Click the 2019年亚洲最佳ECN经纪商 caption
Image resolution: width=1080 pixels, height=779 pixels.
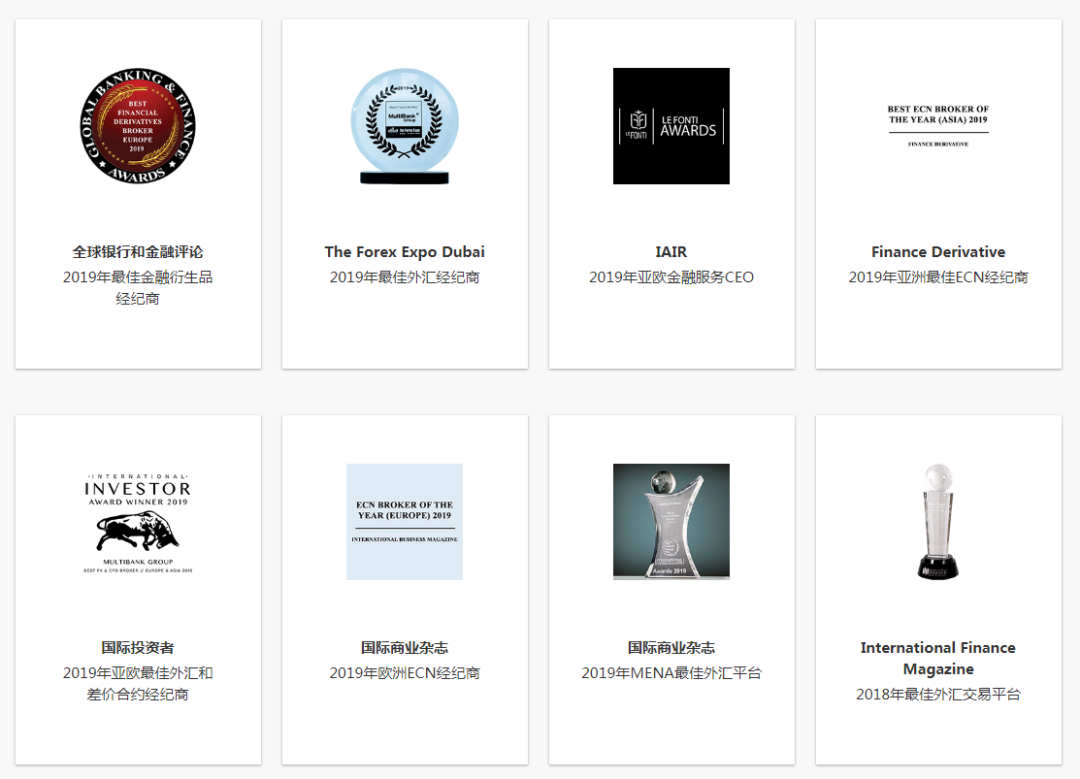938,277
